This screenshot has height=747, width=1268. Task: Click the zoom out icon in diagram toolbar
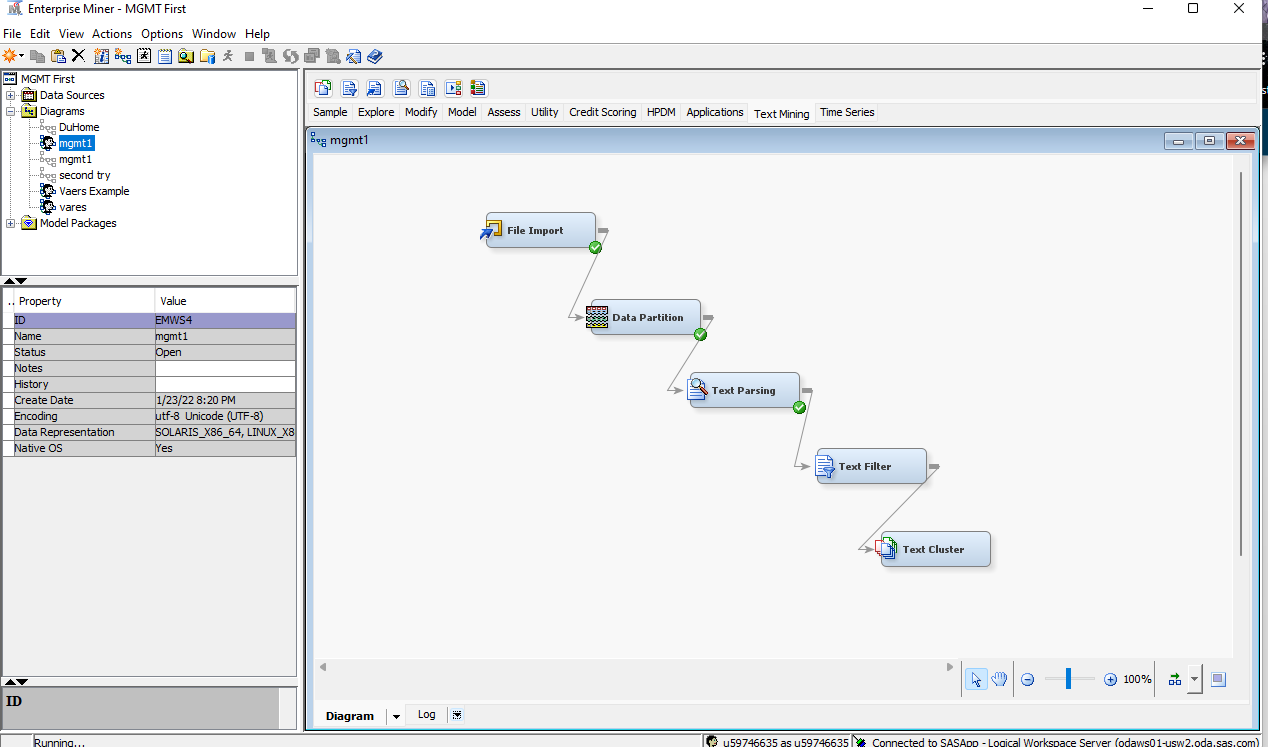(x=1027, y=679)
